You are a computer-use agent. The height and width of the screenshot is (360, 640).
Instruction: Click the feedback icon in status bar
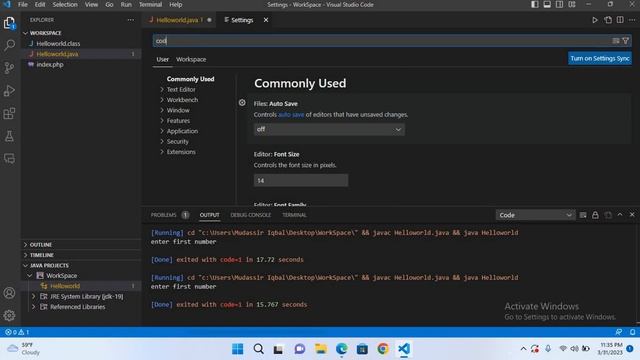click(x=619, y=332)
